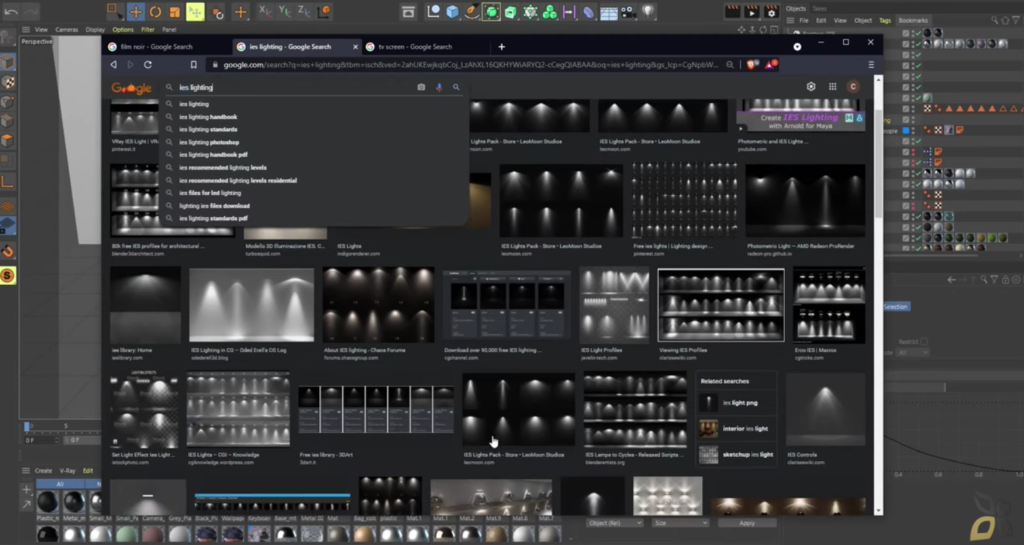The height and width of the screenshot is (545, 1024).
Task: Click the yellow S snapping icon
Action: coord(8,276)
